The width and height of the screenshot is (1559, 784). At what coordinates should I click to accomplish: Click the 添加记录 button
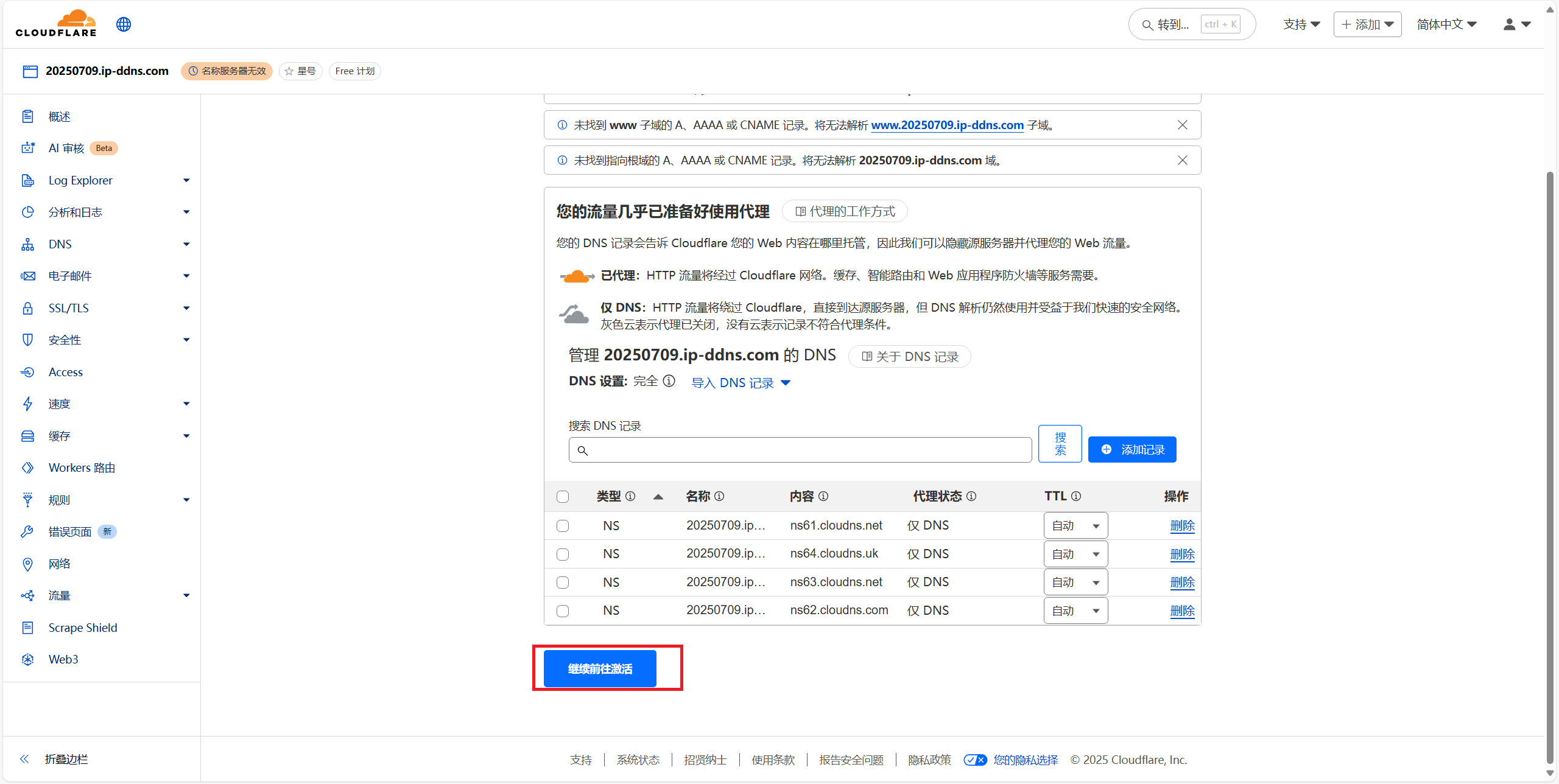coord(1132,449)
